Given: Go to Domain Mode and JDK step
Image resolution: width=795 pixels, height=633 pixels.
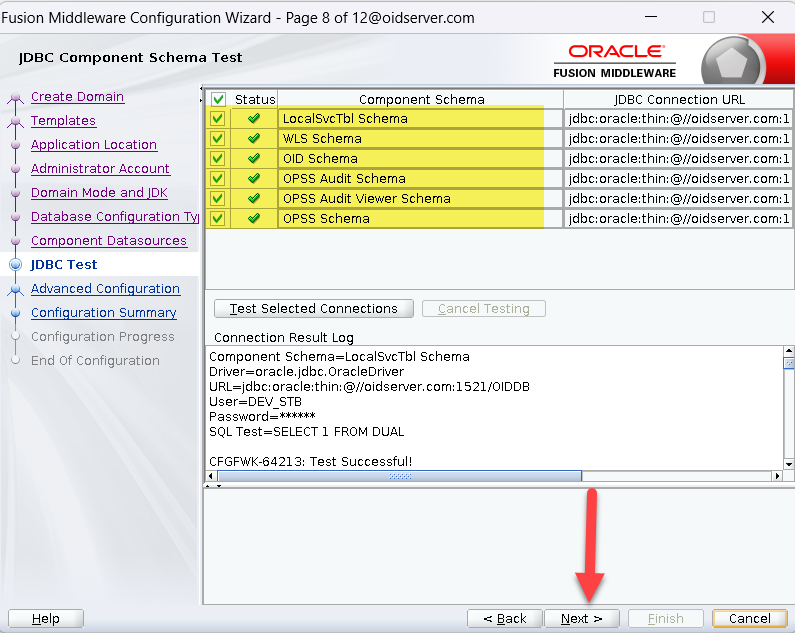Looking at the screenshot, I should click(99, 193).
